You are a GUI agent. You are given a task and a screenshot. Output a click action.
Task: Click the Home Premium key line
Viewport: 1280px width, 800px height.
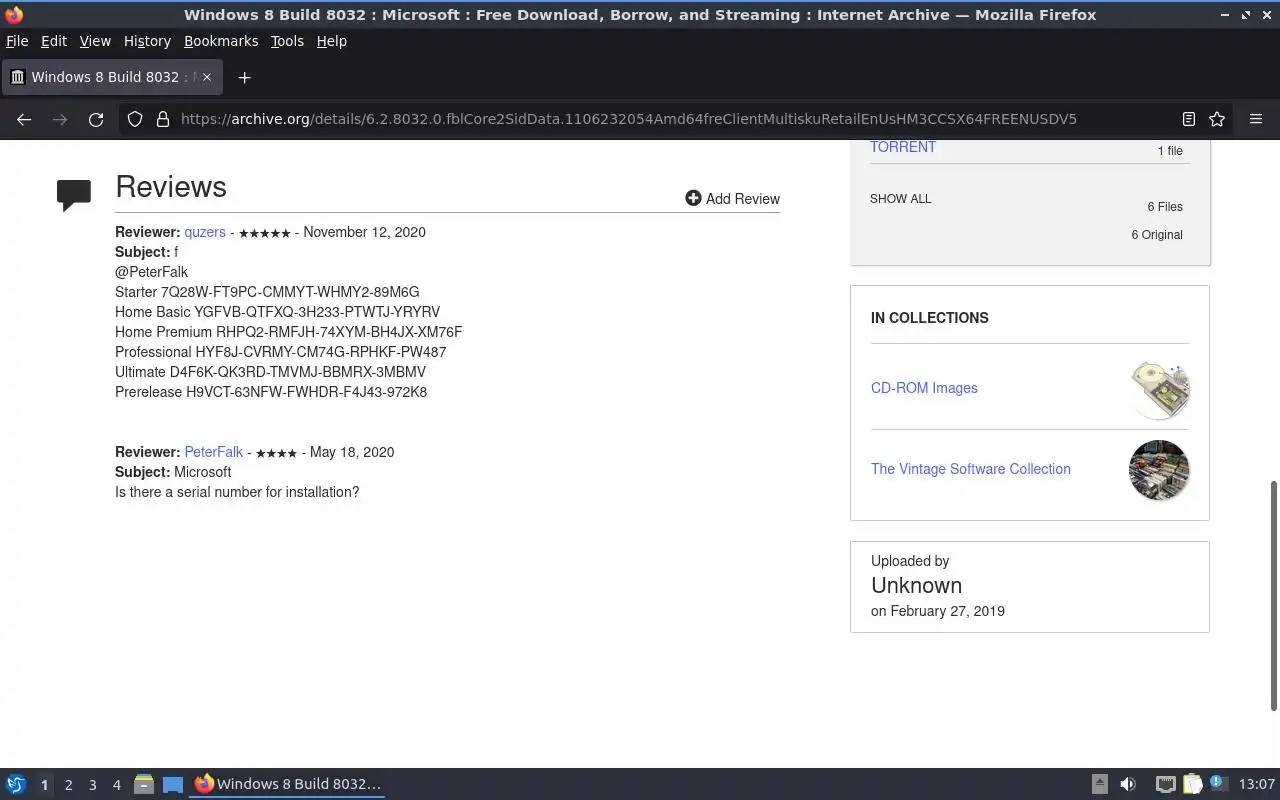tap(289, 332)
